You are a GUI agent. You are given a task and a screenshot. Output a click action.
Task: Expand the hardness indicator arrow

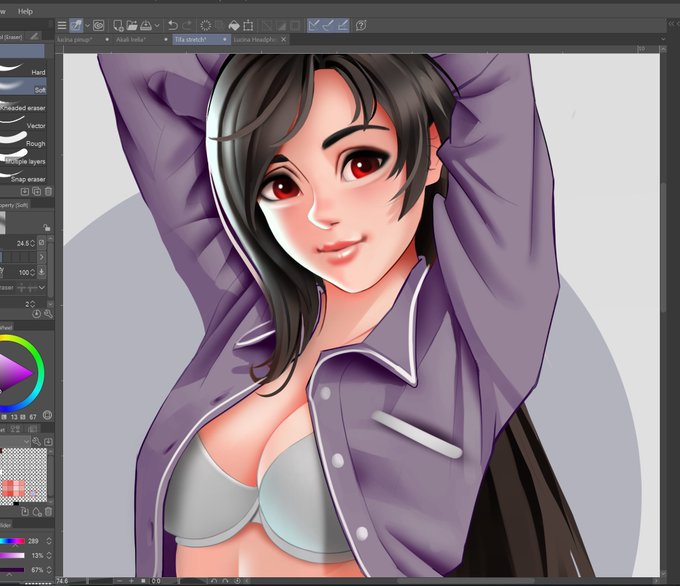click(x=42, y=257)
